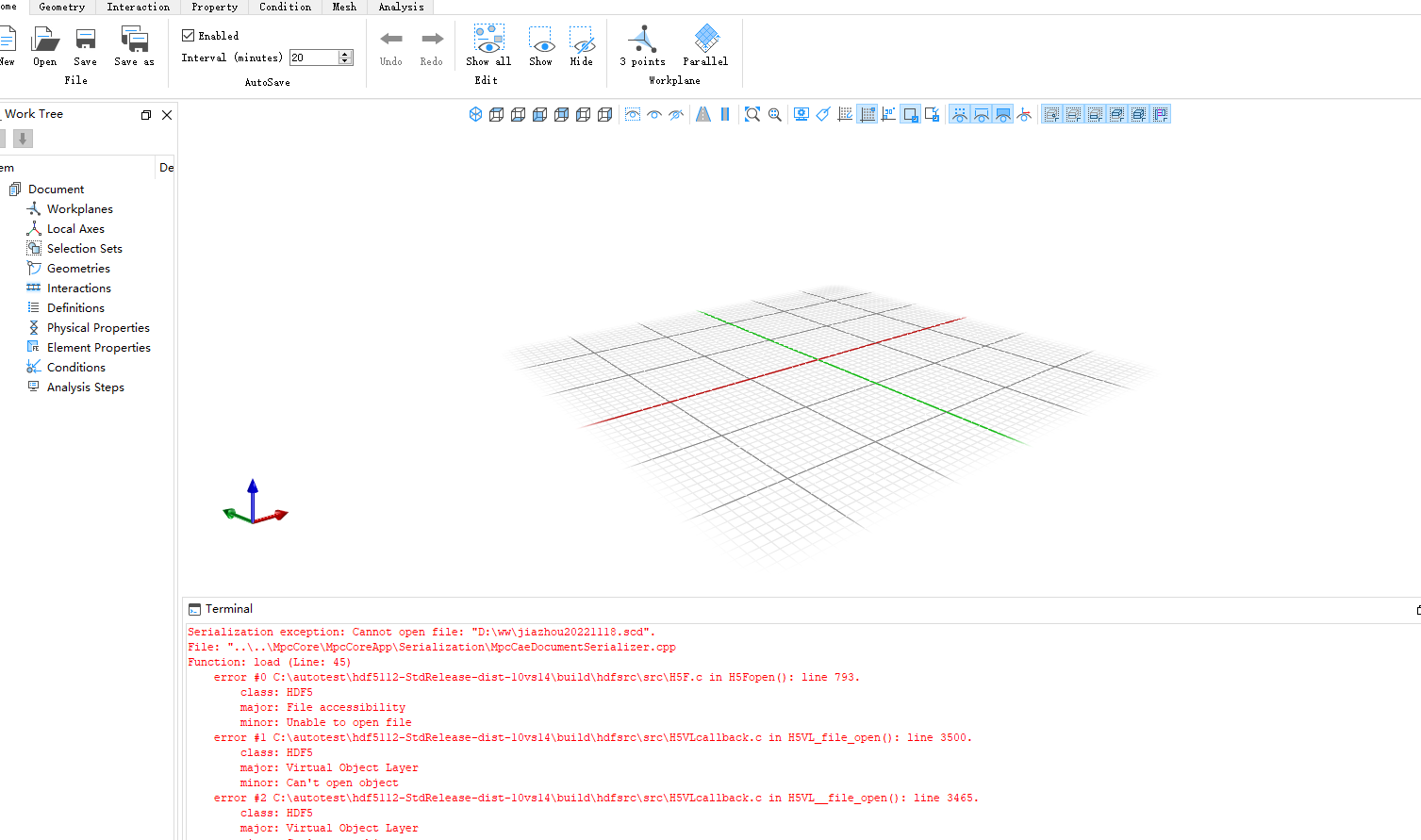Open the Condition ribbon tab
The width and height of the screenshot is (1421, 840).
click(x=286, y=7)
